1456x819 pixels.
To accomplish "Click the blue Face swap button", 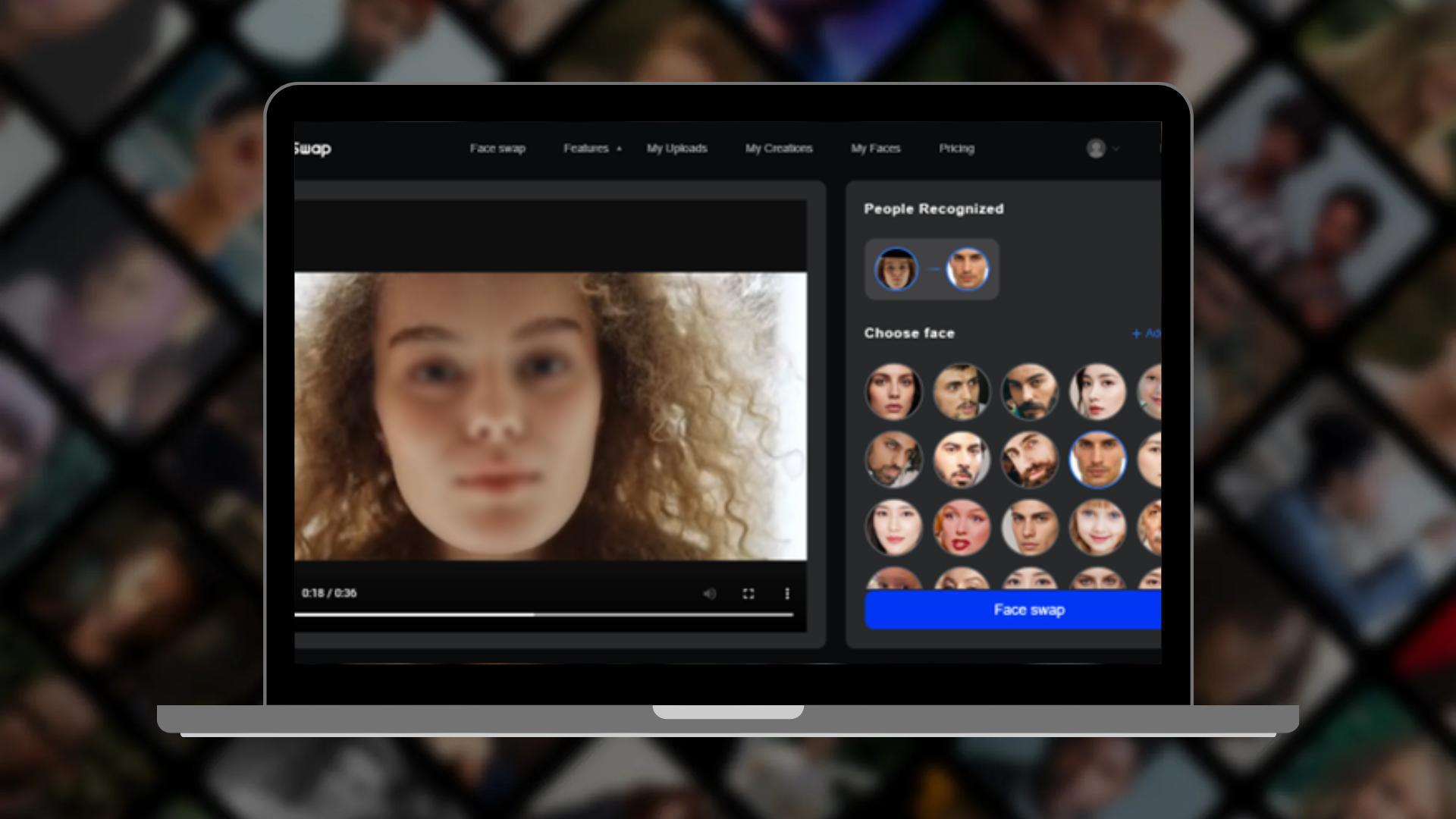I will pyautogui.click(x=1030, y=609).
